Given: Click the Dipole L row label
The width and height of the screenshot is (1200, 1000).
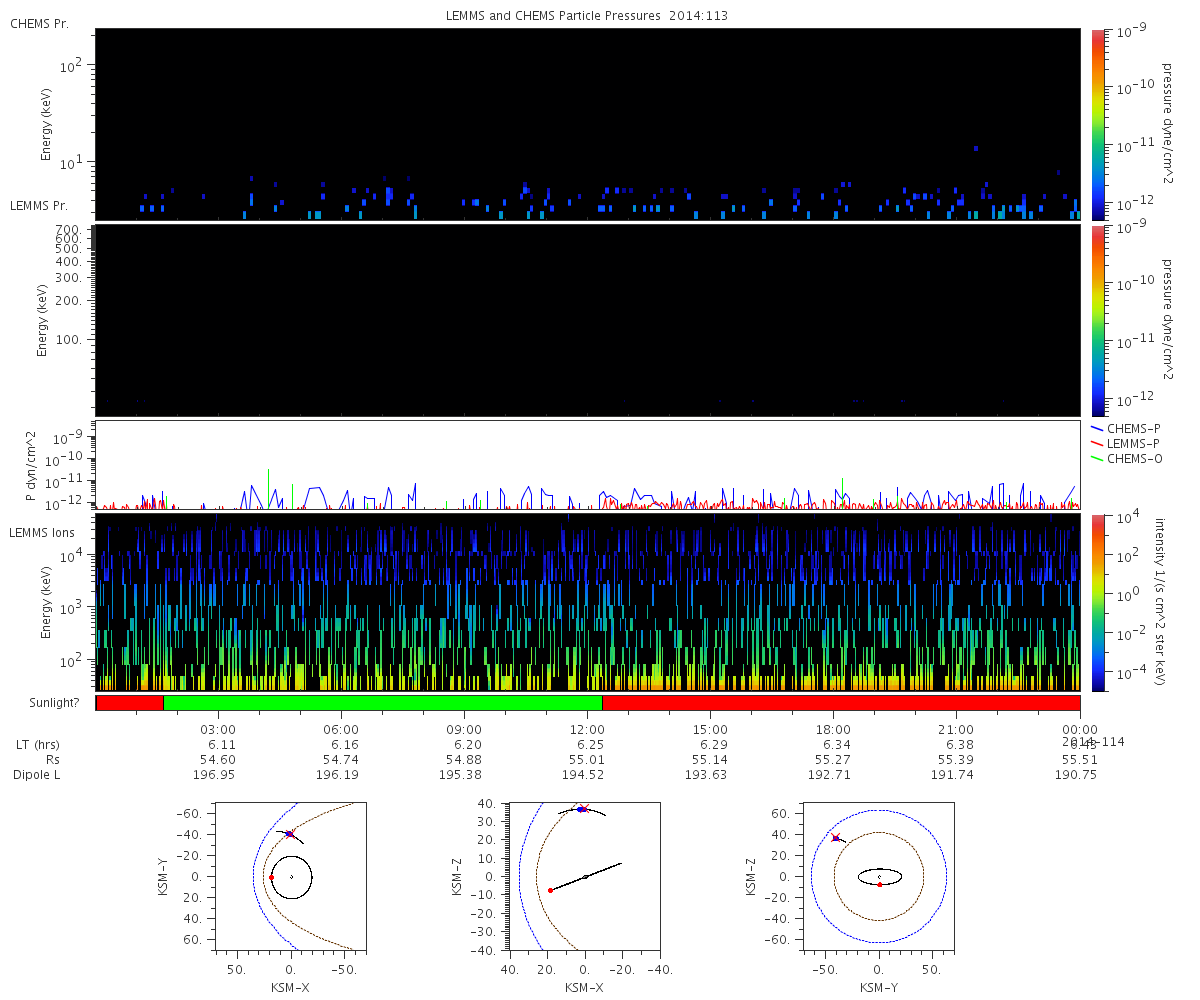Looking at the screenshot, I should tap(38, 775).
